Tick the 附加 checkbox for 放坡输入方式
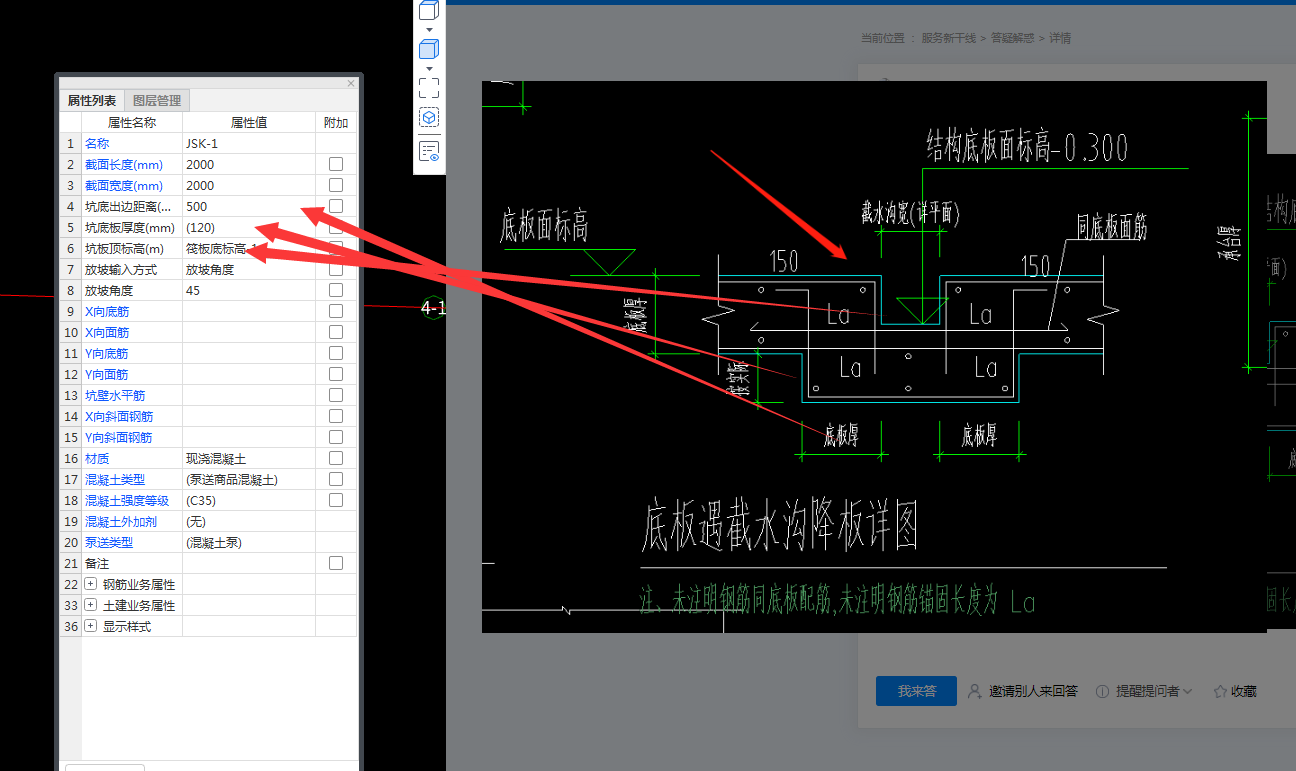Viewport: 1296px width, 771px height. click(336, 269)
